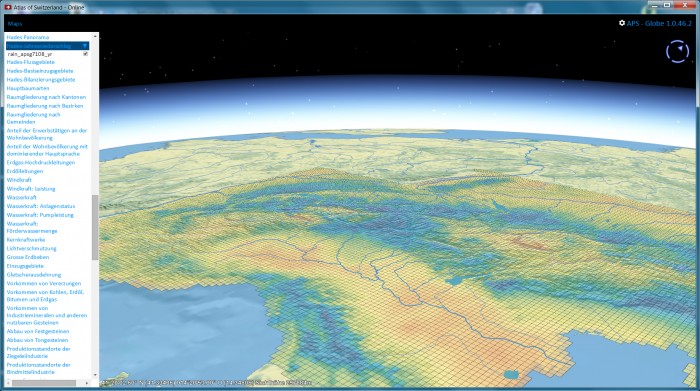Select the Hades Panorama map
Image resolution: width=700 pixels, height=391 pixels.
28,37
